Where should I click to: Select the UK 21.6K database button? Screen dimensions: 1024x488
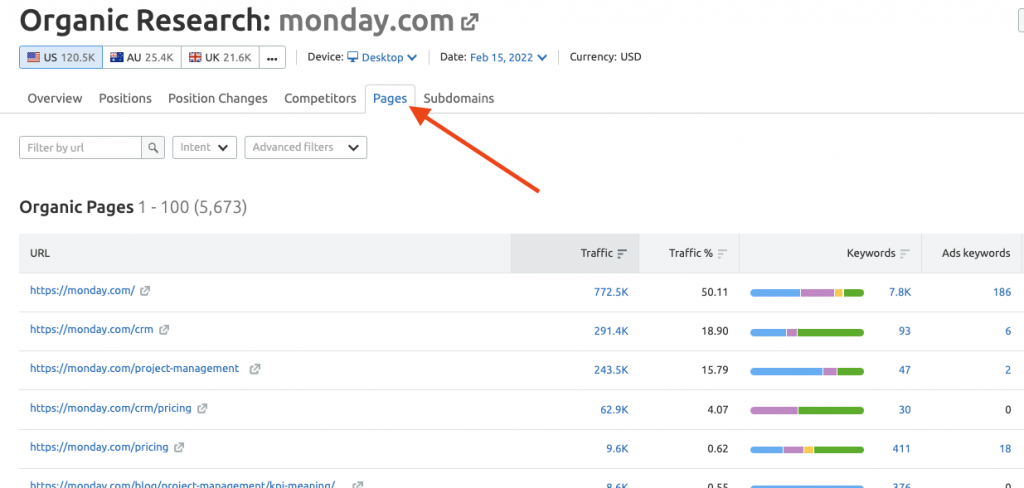pos(220,57)
